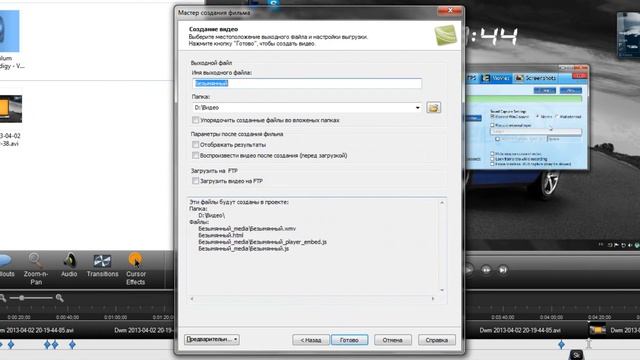Click the 0:00:40:00 mark on the timeline ruler
The height and width of the screenshot is (360, 640).
pyautogui.click(x=68, y=317)
